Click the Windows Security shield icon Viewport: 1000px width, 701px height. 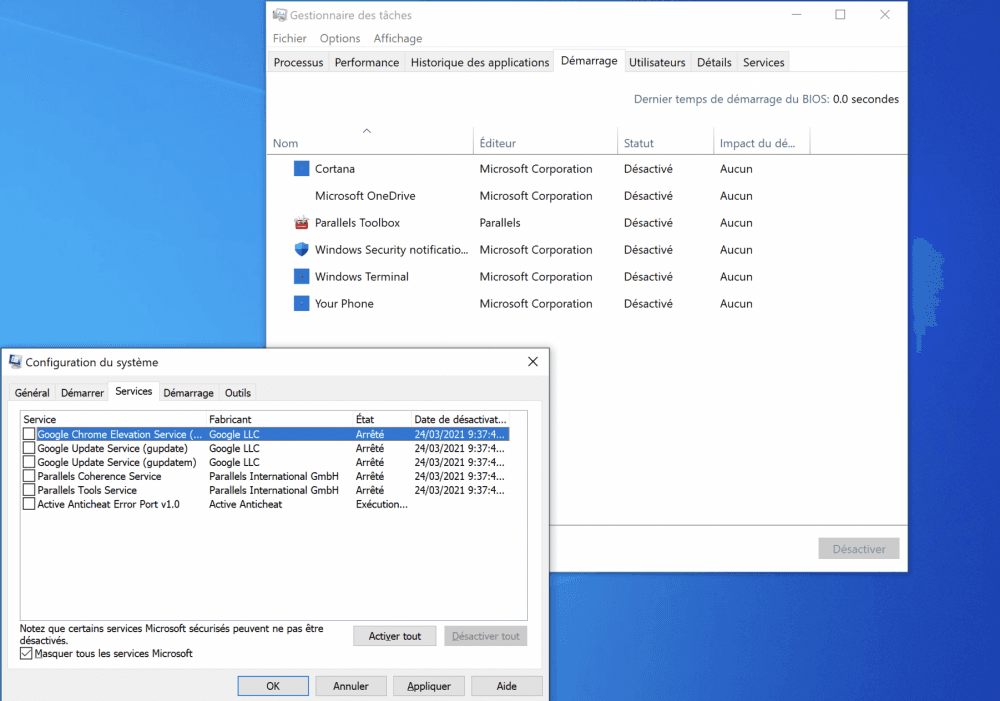[x=301, y=250]
